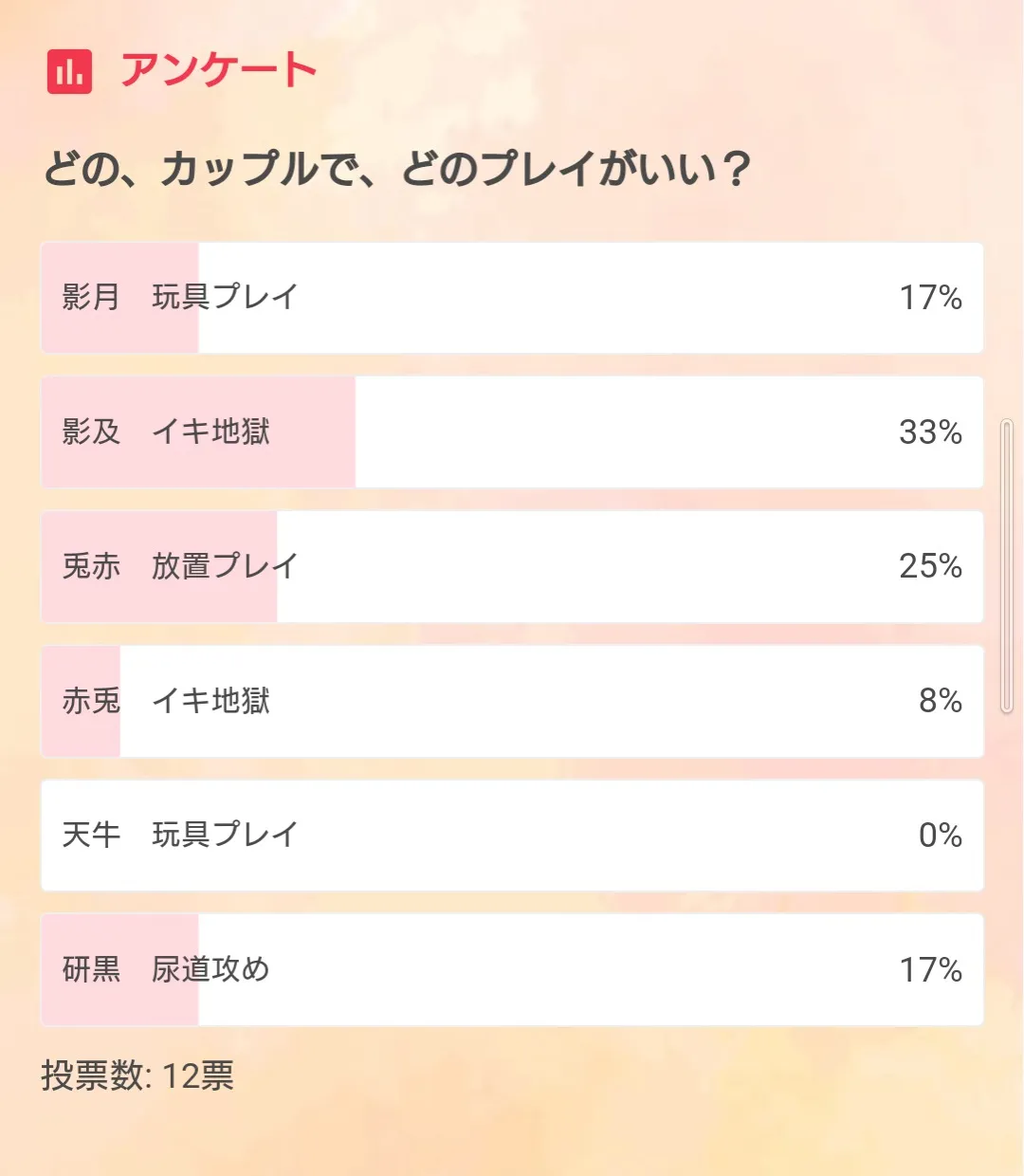Click the 0% result label
This screenshot has width=1024, height=1176.
point(941,836)
